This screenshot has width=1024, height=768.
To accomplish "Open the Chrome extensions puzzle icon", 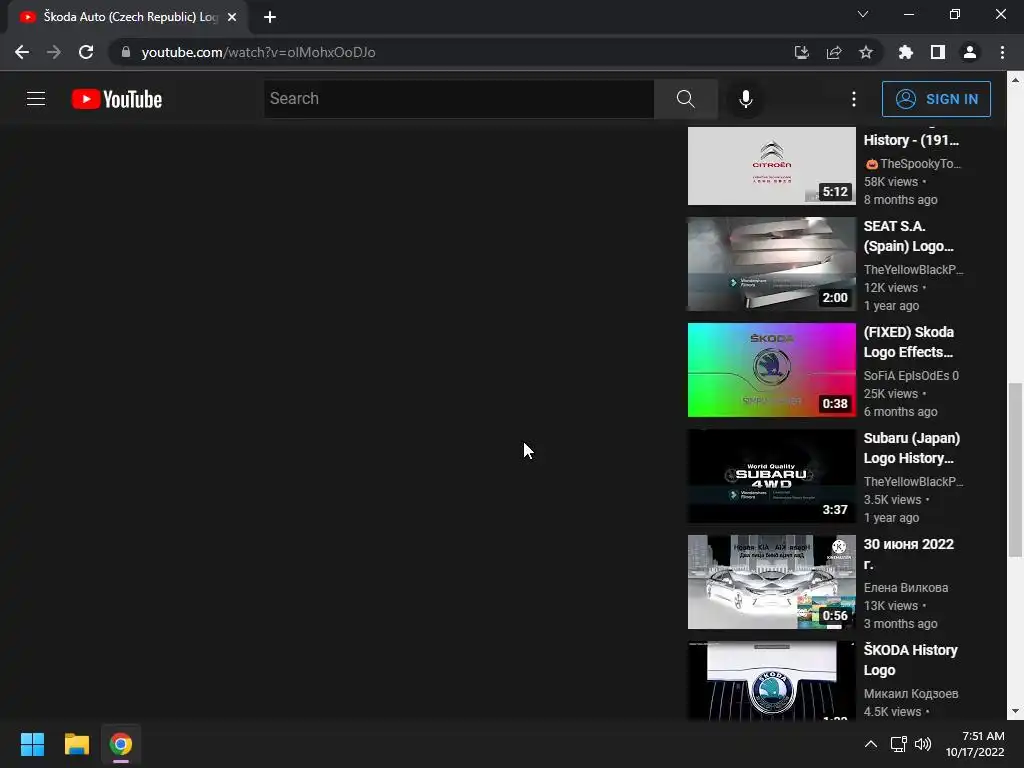I will click(x=905, y=52).
